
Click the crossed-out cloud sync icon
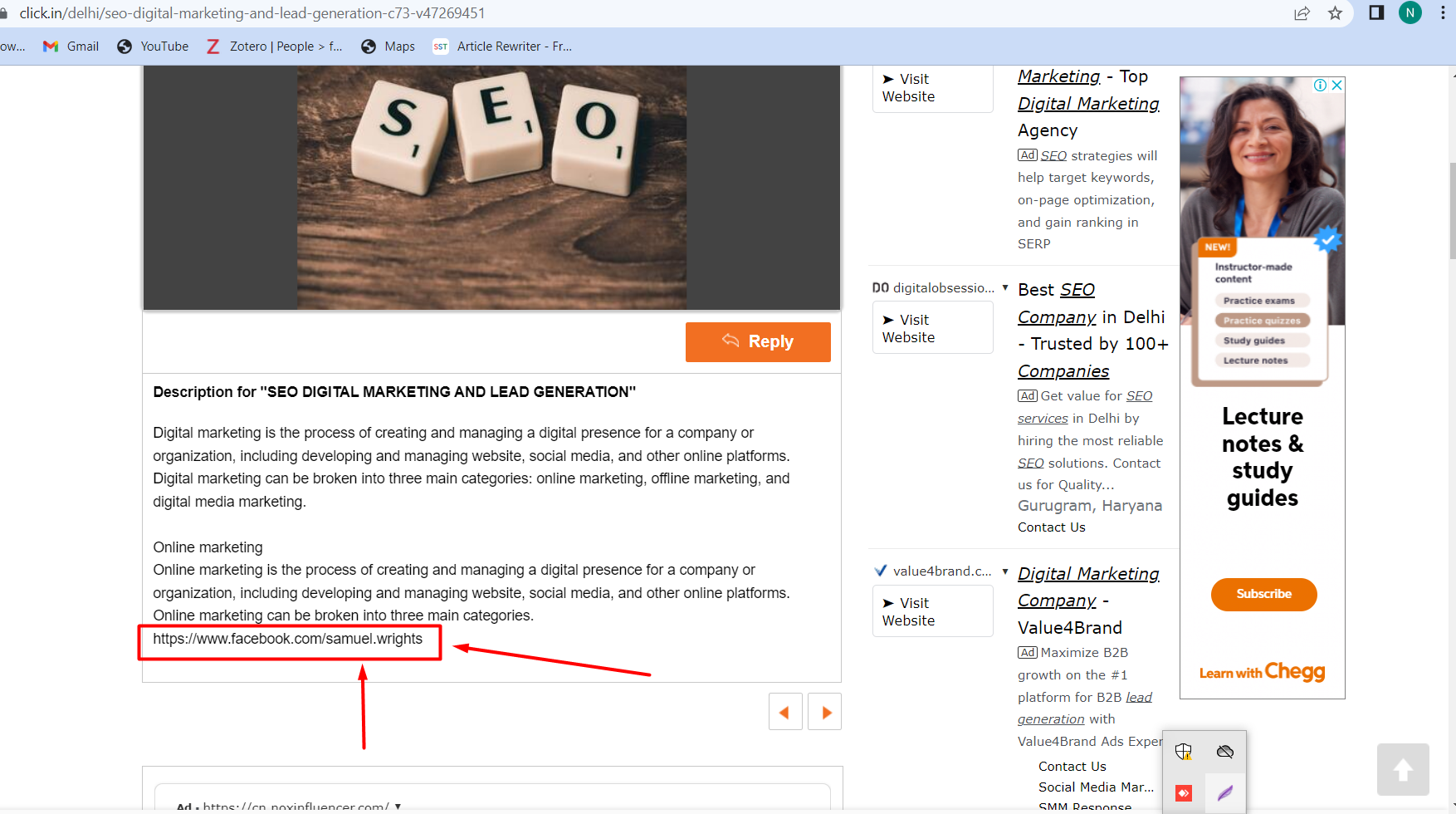pos(1225,751)
